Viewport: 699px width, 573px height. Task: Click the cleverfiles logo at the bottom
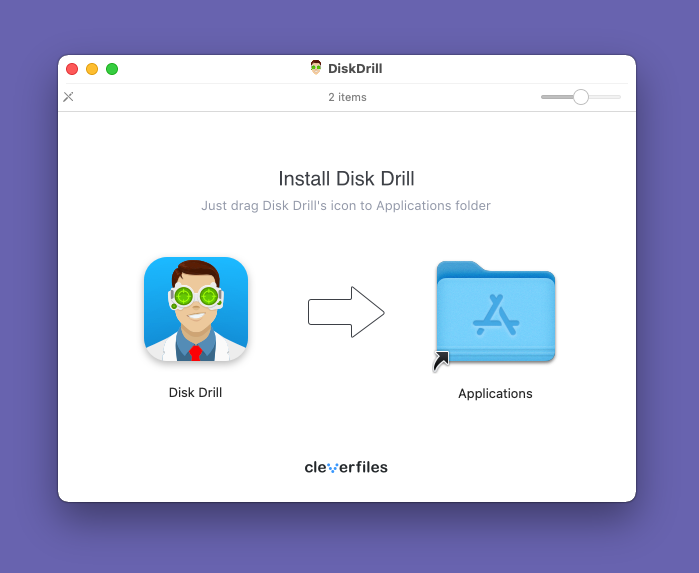click(x=346, y=467)
